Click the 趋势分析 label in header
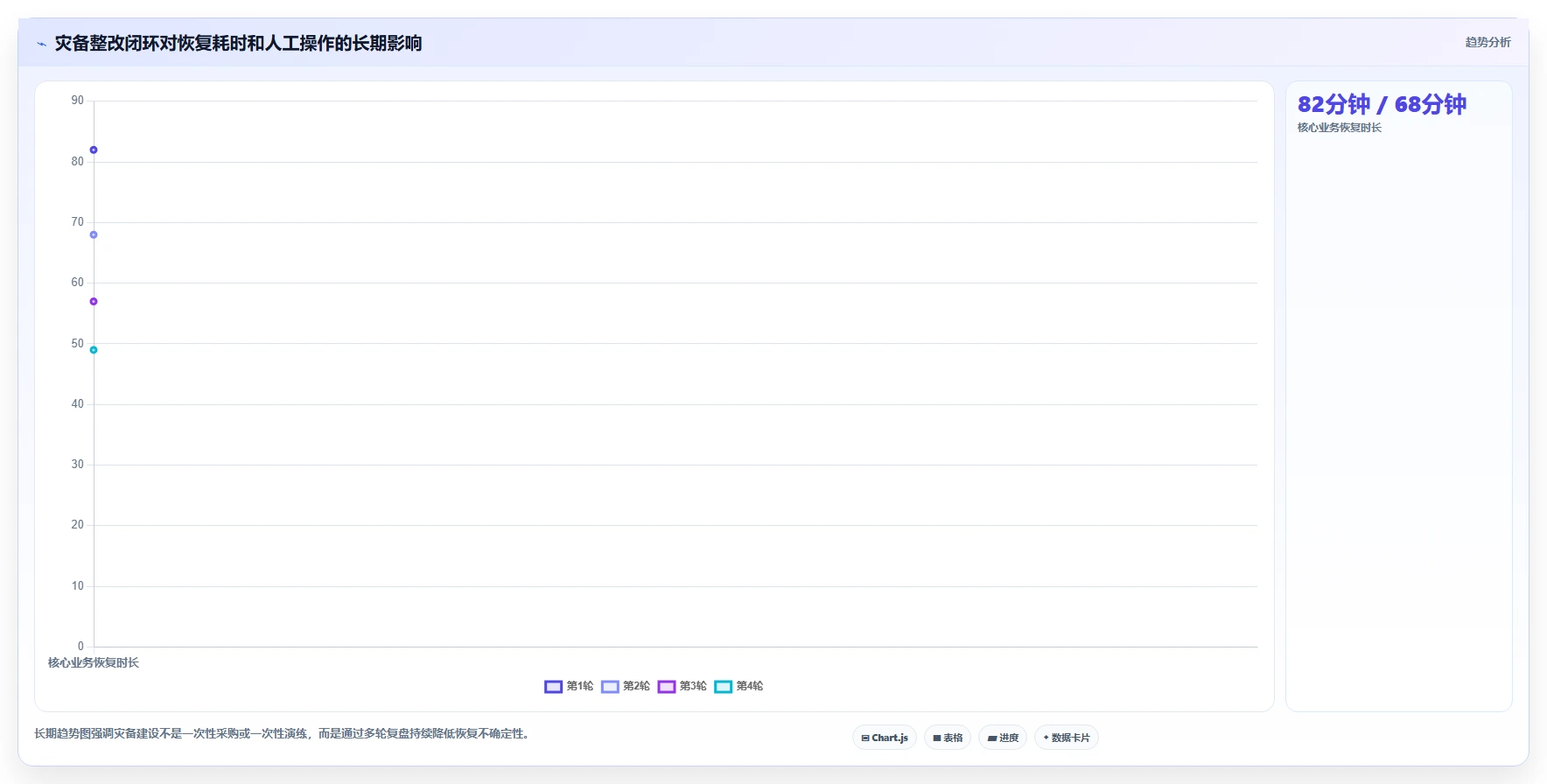This screenshot has height=784, width=1547. [x=1488, y=42]
